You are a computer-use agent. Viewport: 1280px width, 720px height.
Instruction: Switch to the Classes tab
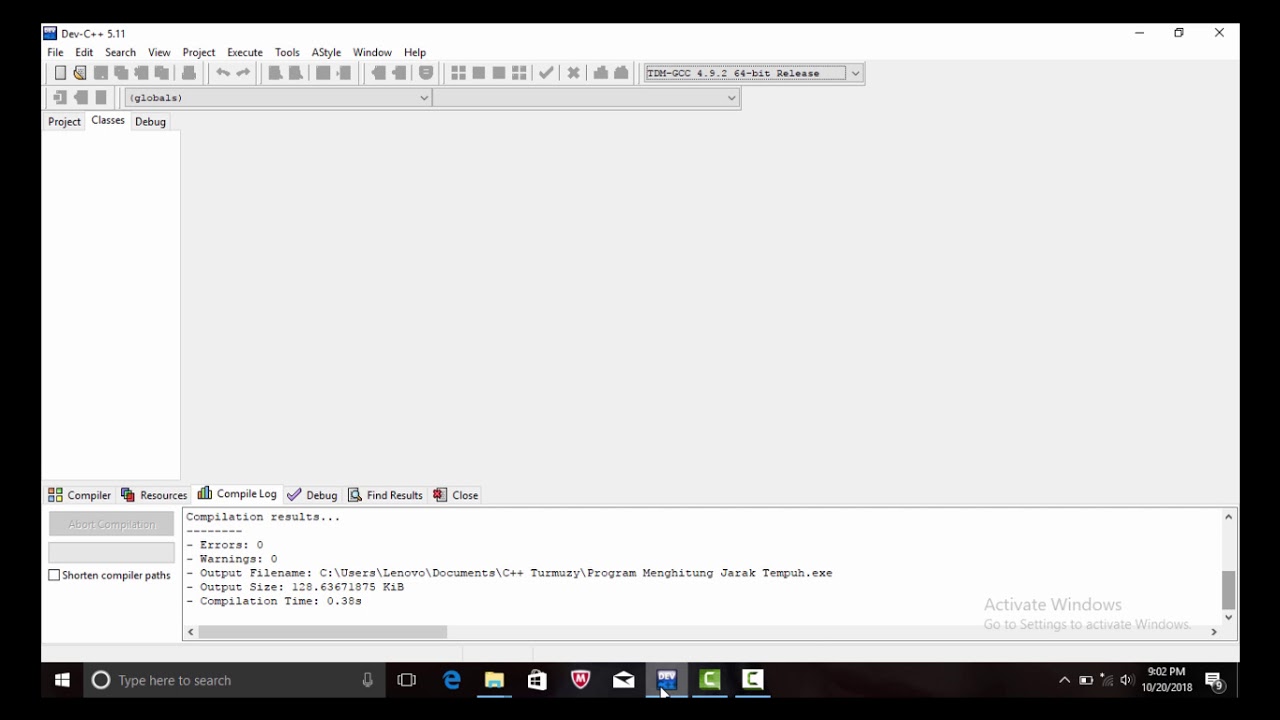tap(108, 120)
